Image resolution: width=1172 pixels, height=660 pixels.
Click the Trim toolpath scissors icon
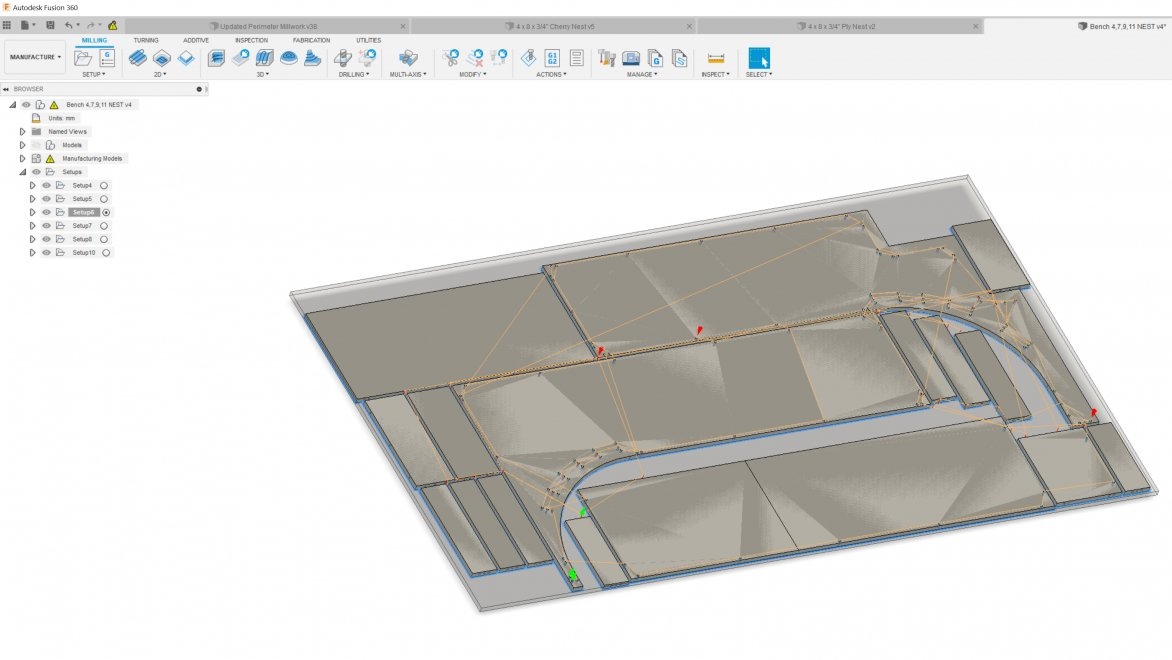(x=451, y=58)
